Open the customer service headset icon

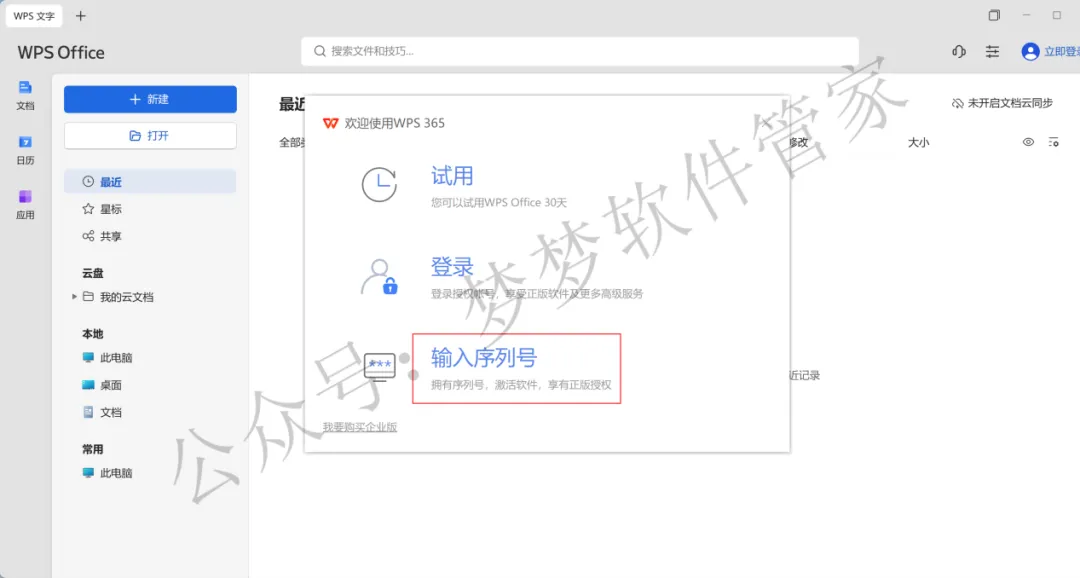pos(959,52)
